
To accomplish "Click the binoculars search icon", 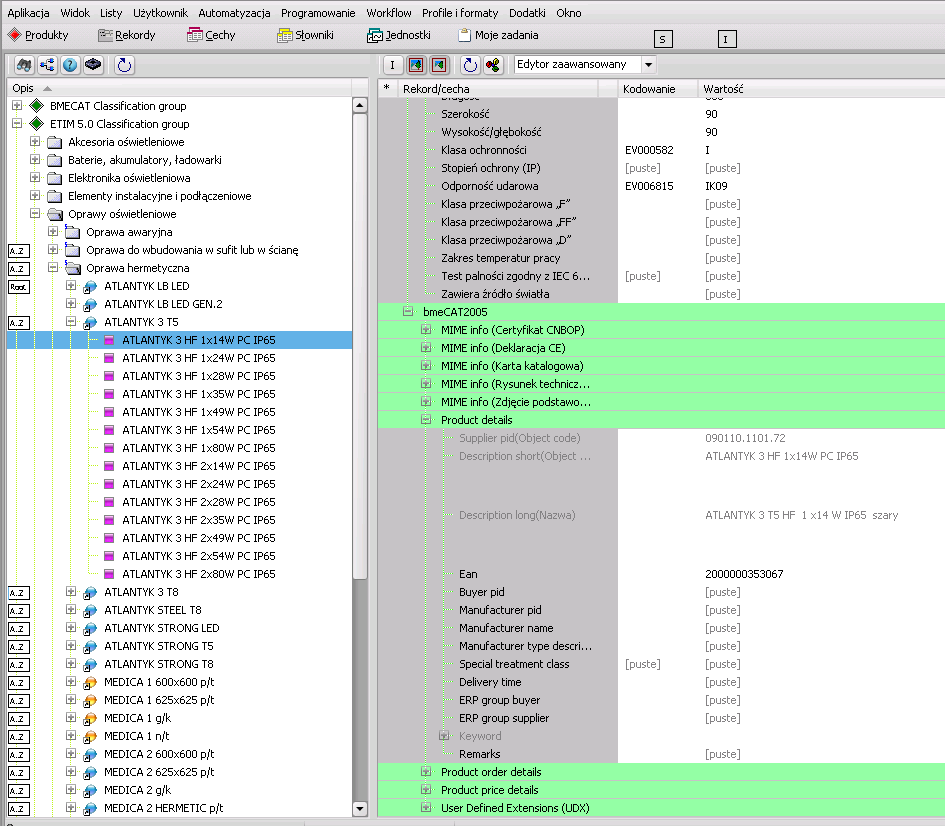I will [24, 64].
